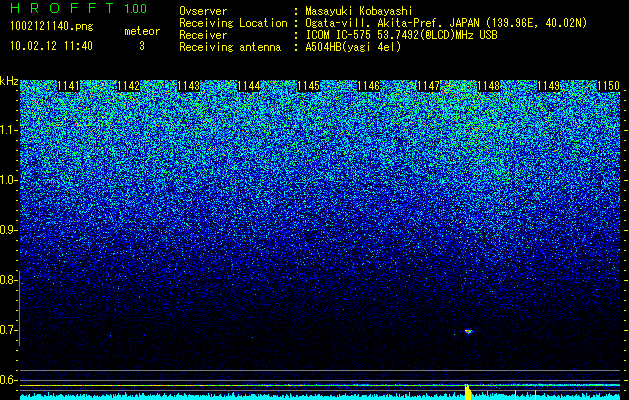
Task: Click the 1147 time marker
Action: coord(428,86)
